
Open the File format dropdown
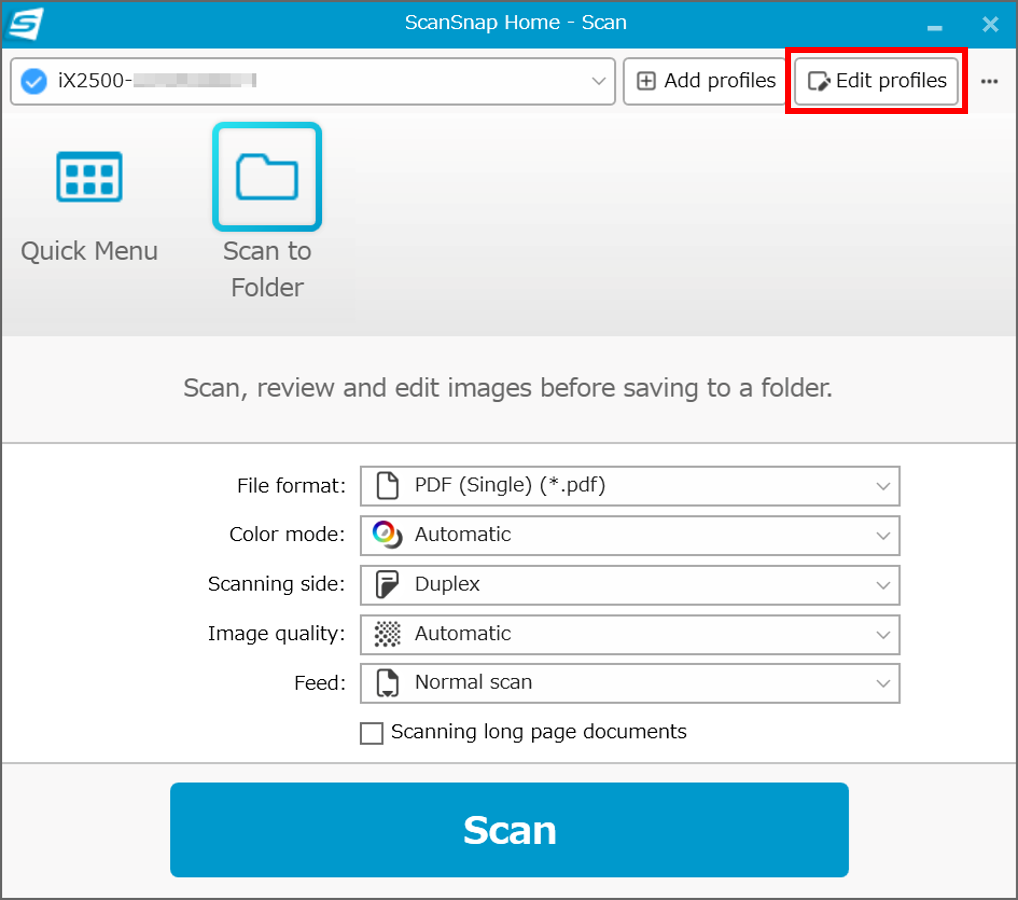click(x=630, y=486)
